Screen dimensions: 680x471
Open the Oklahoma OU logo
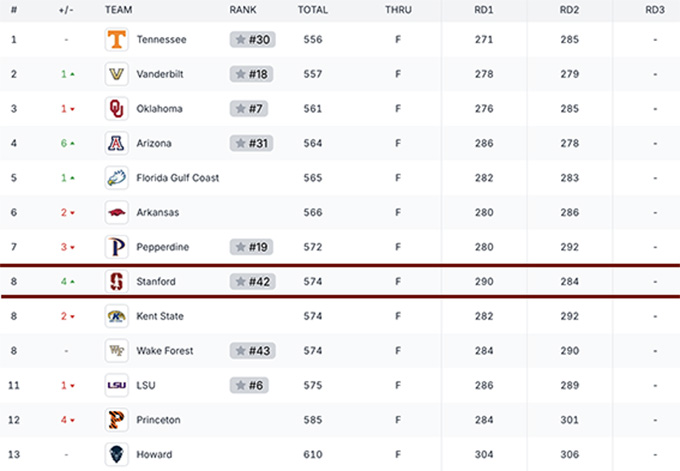117,108
